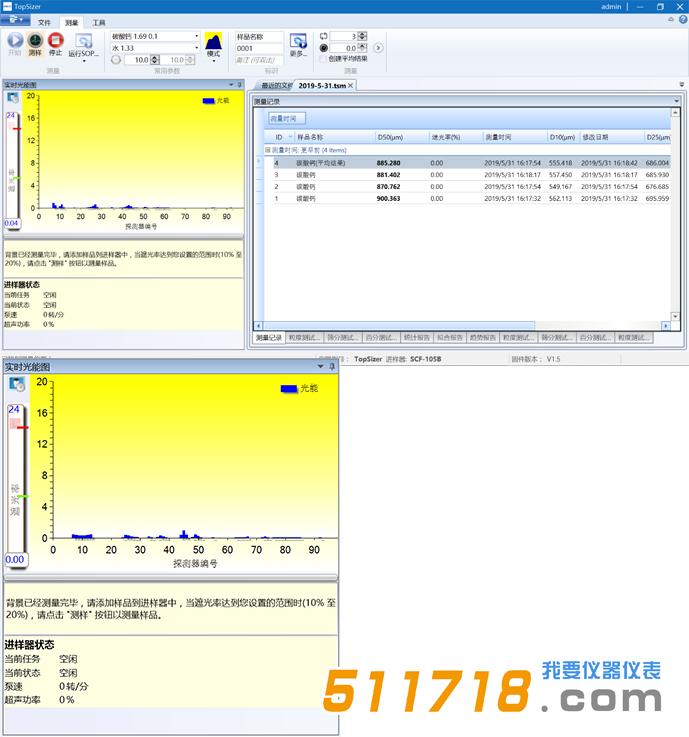This screenshot has height=737, width=689.
Task: Click the 样品名称 input field
Action: click(x=259, y=48)
